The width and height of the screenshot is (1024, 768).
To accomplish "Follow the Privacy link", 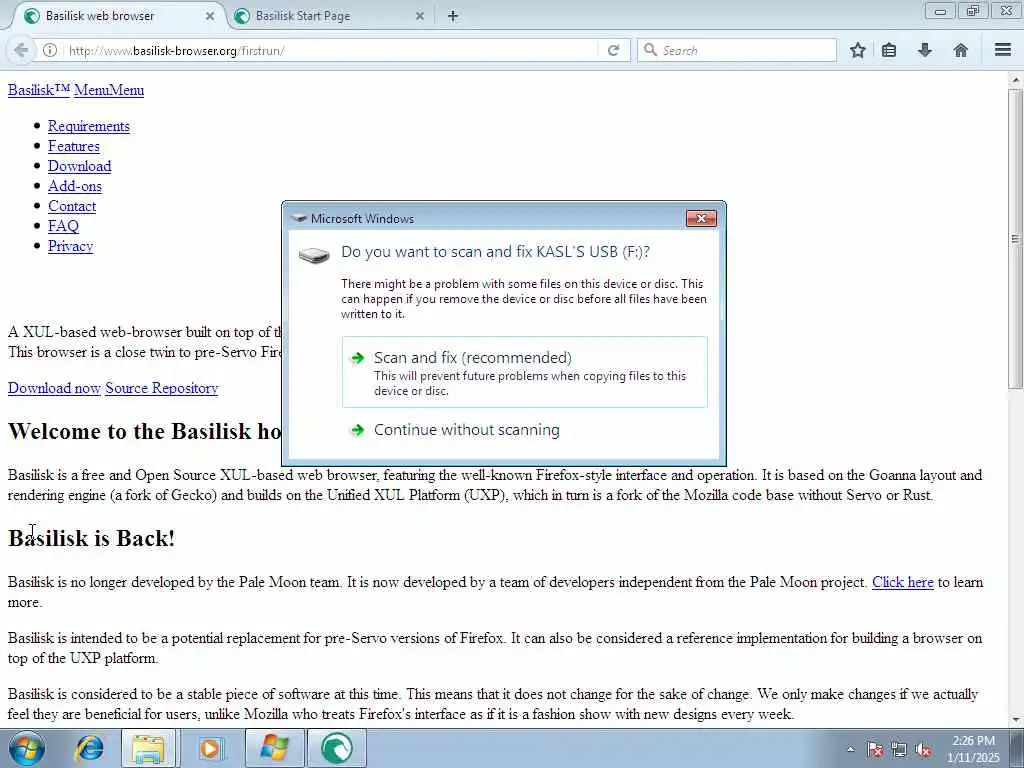I will (x=71, y=246).
